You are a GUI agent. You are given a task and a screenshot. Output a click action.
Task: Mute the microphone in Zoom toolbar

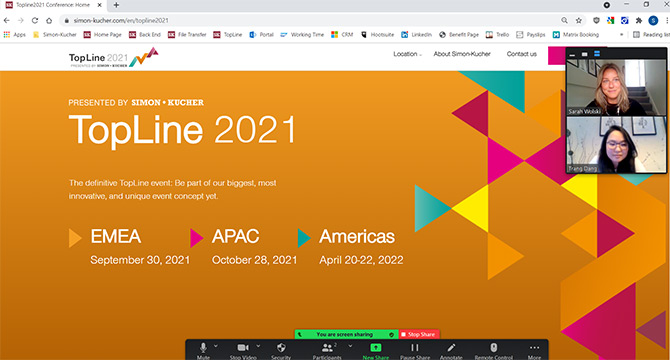click(203, 350)
